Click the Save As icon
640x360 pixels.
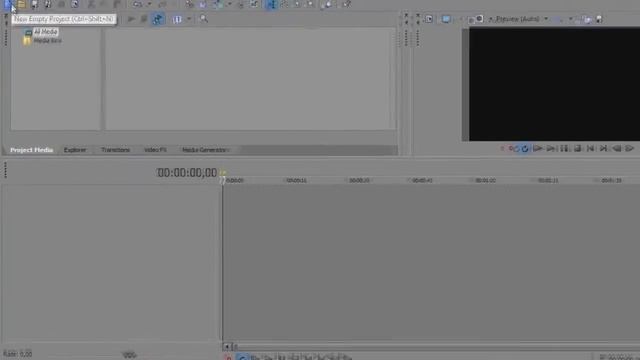click(48, 4)
